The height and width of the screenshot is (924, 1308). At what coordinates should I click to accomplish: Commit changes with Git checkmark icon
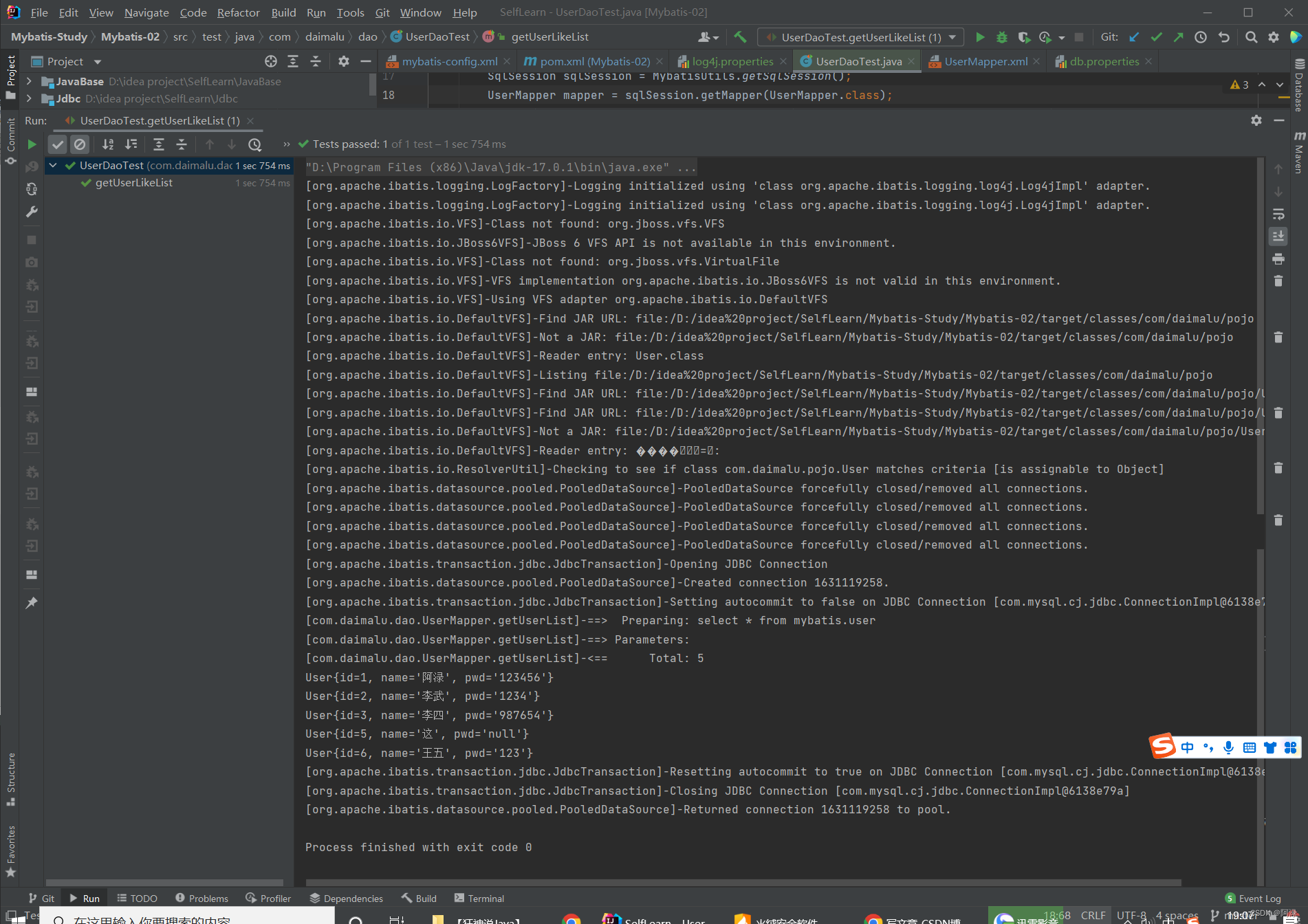[1157, 37]
